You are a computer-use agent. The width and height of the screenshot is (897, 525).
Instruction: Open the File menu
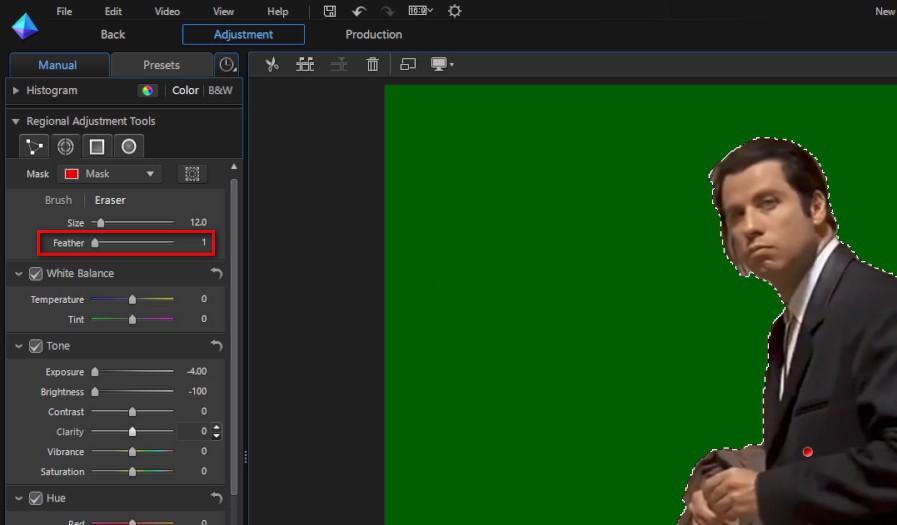(x=64, y=11)
